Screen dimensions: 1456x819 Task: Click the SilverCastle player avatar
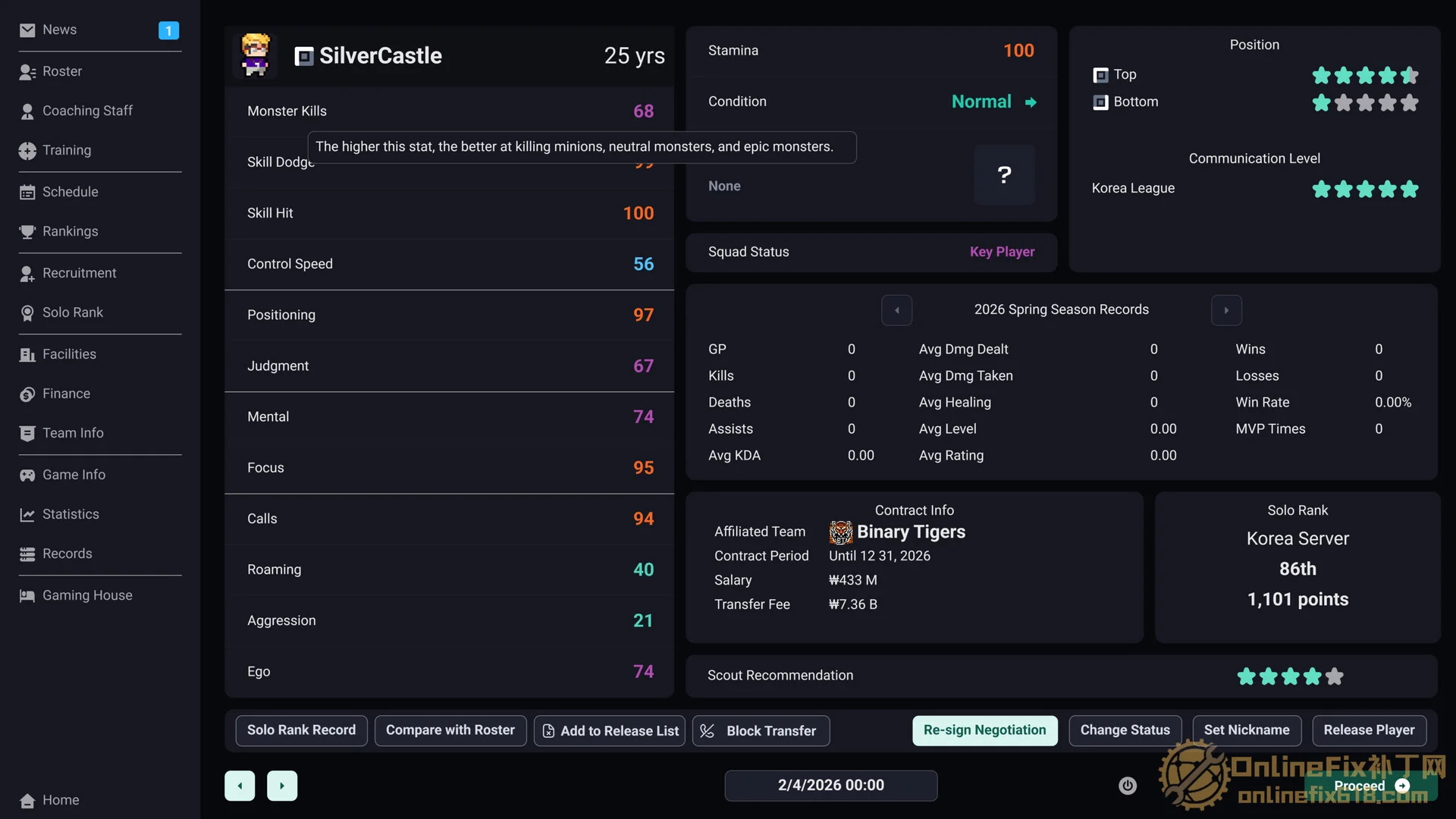tap(255, 55)
